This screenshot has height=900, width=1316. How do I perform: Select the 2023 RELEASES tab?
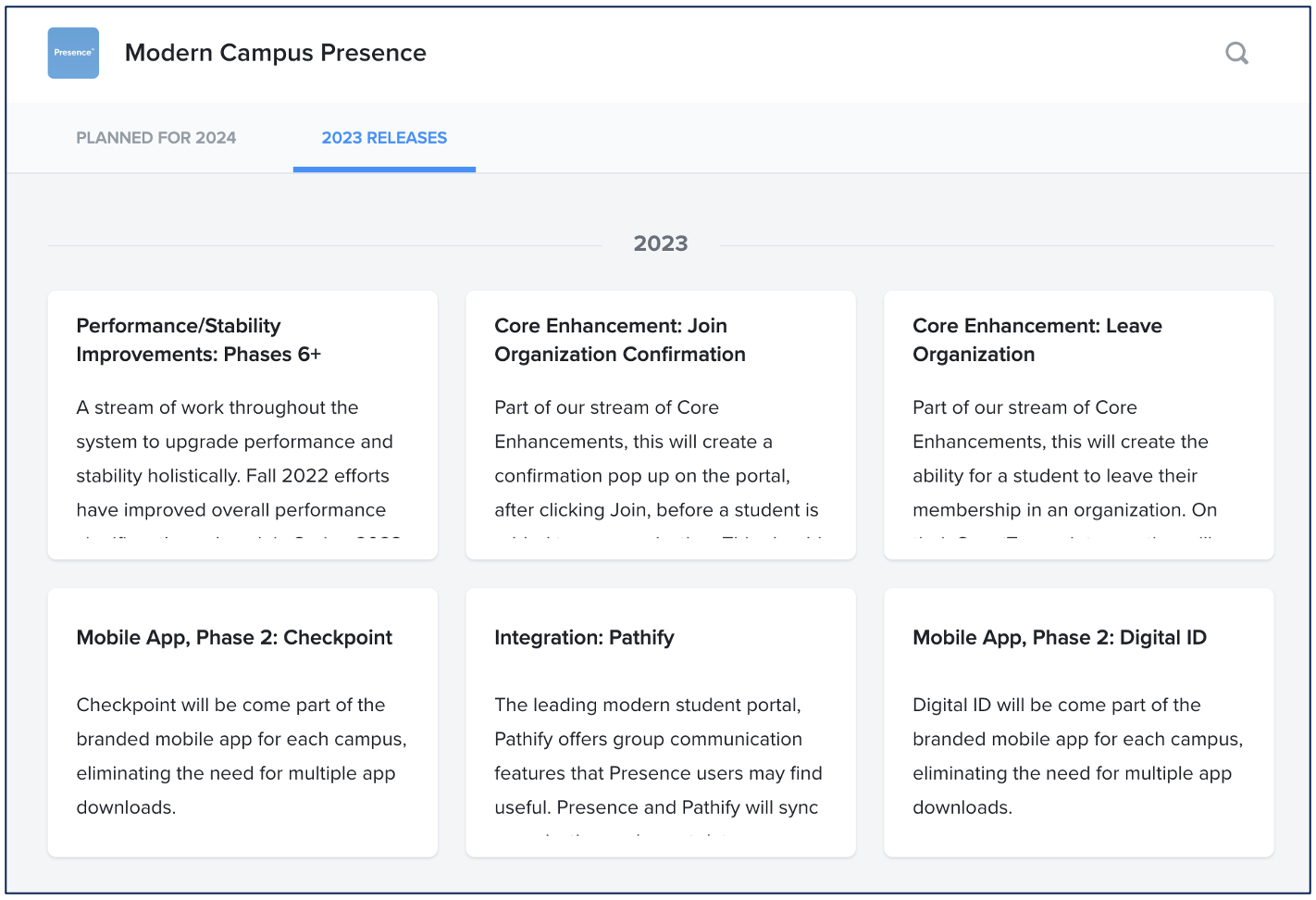(384, 137)
